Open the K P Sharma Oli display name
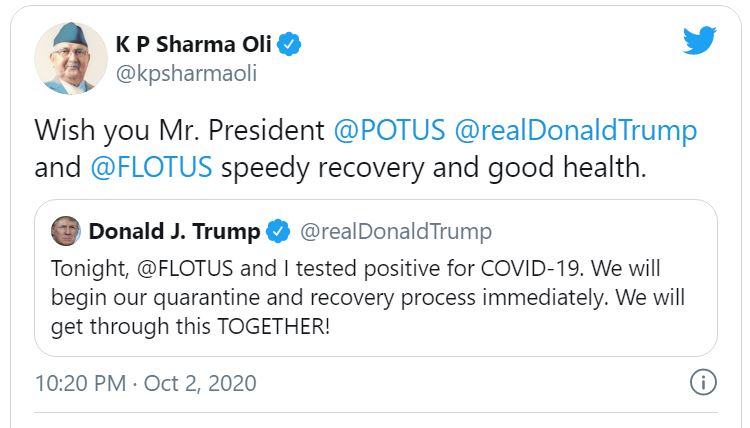Image resolution: width=750 pixels, height=428 pixels. [x=193, y=44]
